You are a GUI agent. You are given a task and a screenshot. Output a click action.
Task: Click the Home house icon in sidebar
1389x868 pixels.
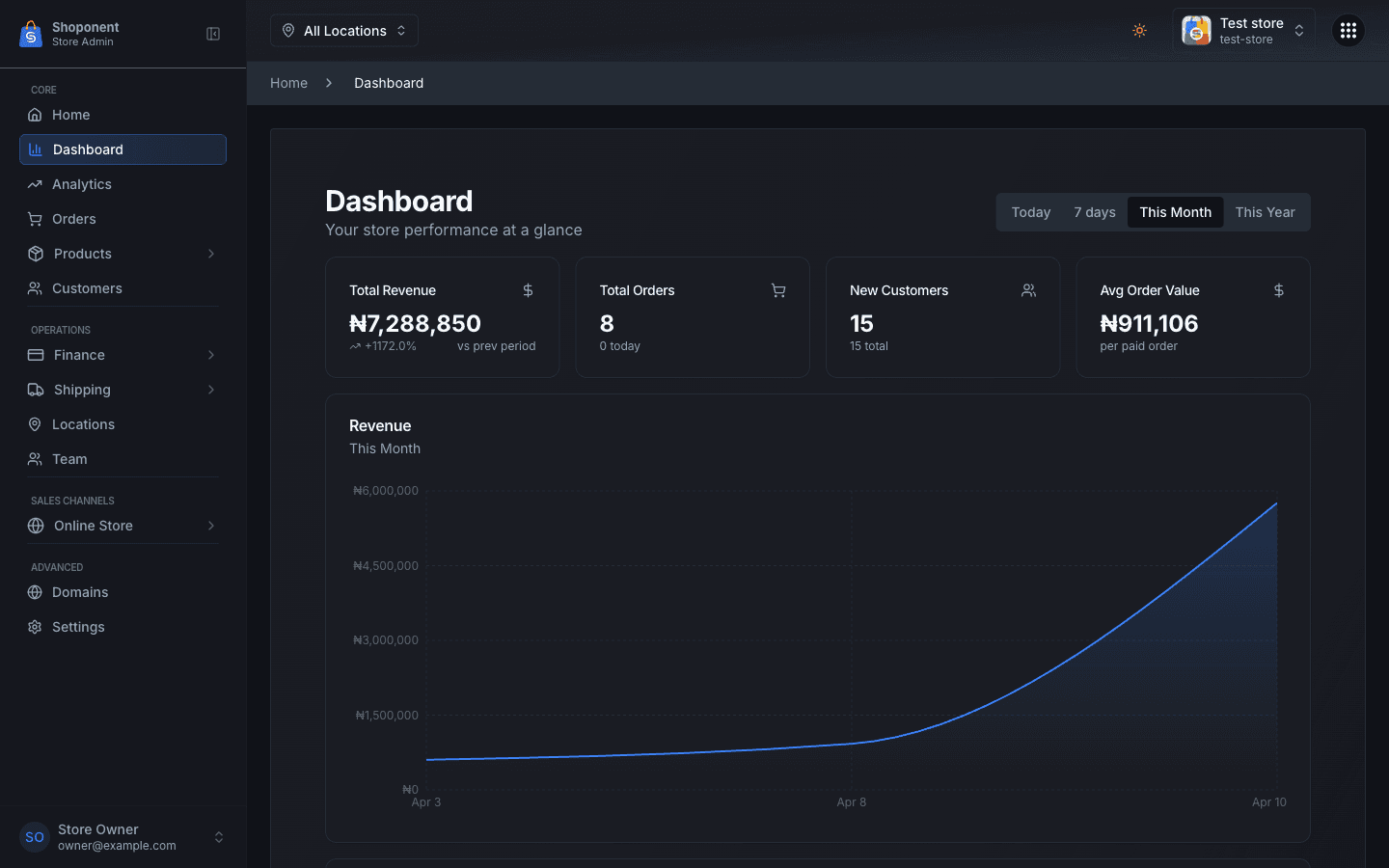pyautogui.click(x=35, y=115)
